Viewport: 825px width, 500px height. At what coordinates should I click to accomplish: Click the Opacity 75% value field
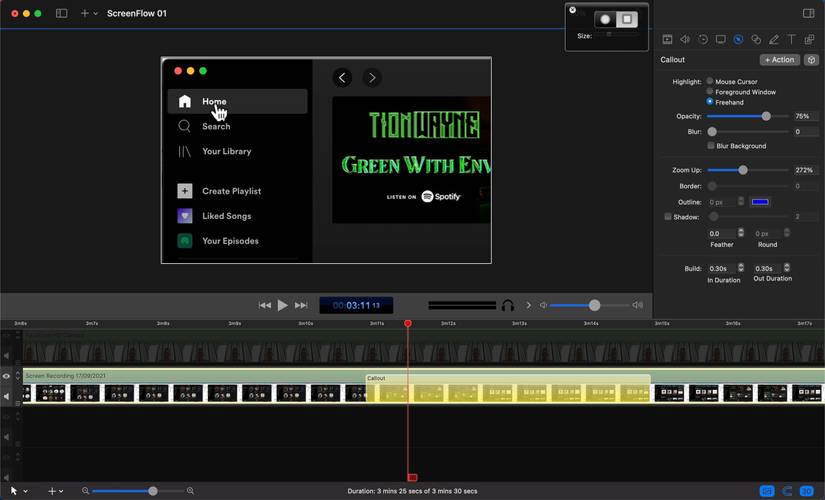tap(806, 116)
